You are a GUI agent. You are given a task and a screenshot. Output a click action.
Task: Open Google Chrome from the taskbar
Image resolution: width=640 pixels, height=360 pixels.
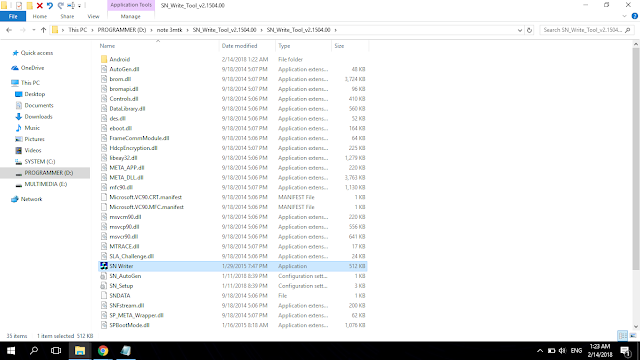[x=103, y=351]
